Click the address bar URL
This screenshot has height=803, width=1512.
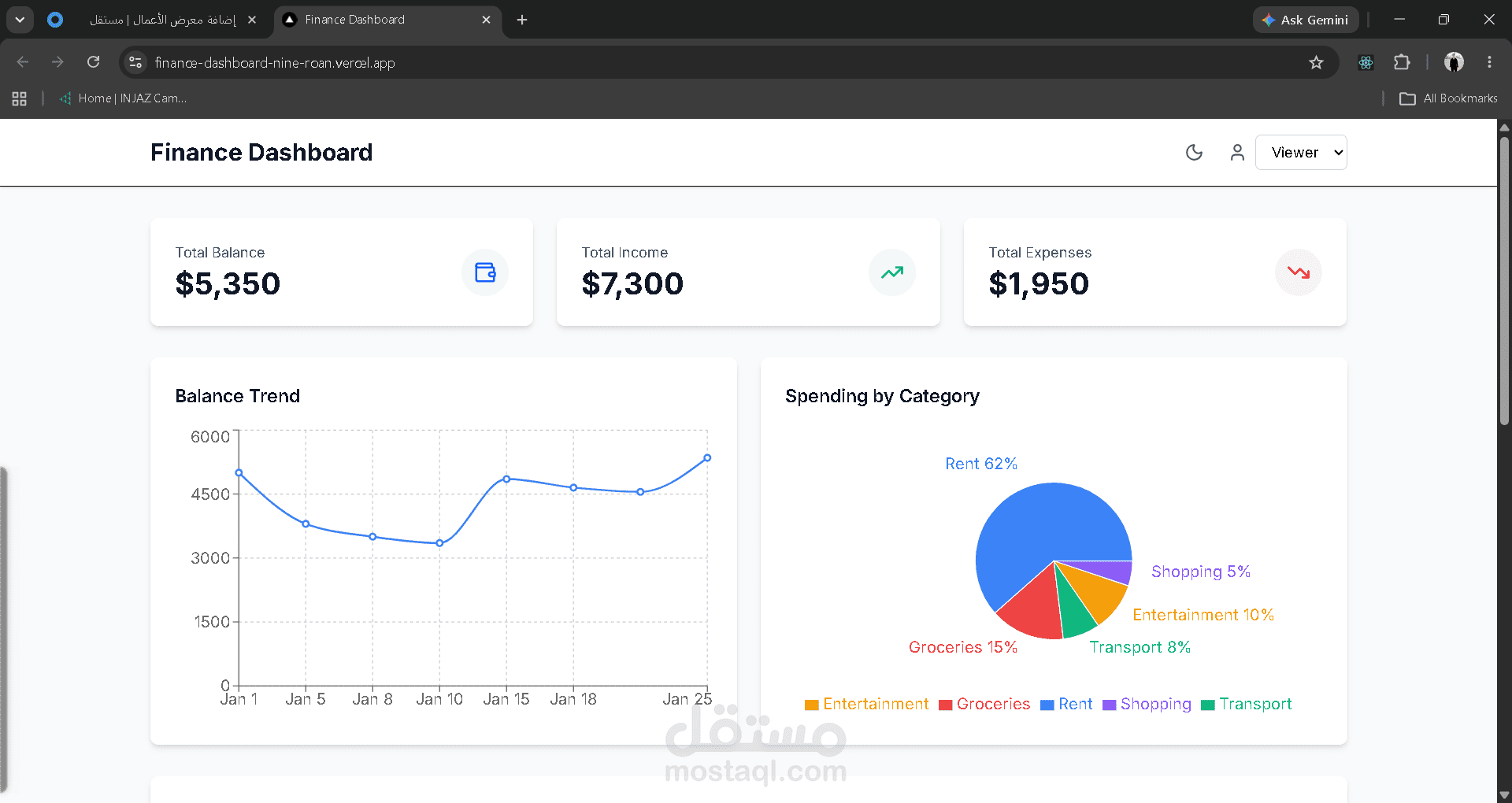coord(275,62)
